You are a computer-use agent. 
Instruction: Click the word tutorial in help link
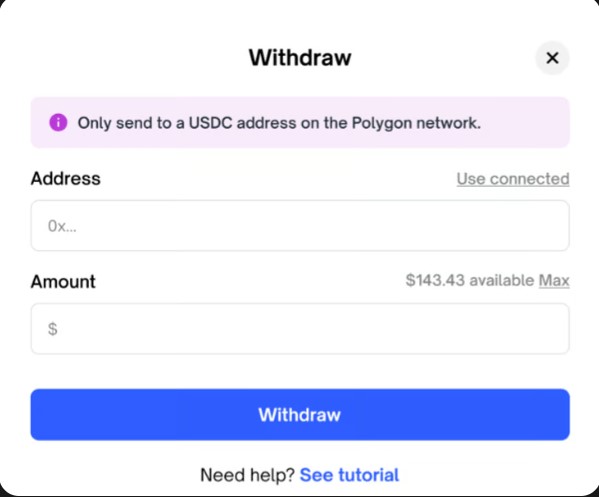point(369,475)
